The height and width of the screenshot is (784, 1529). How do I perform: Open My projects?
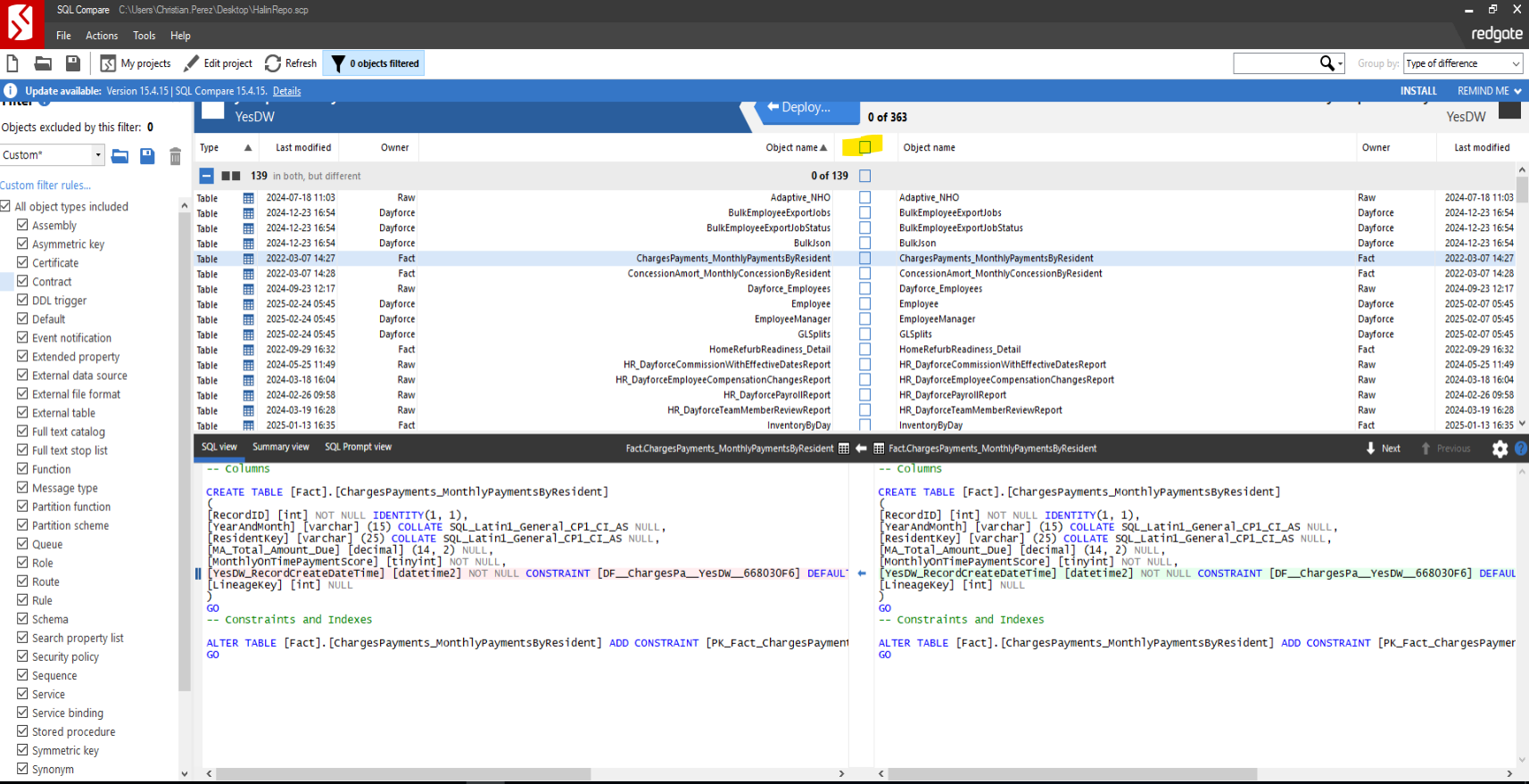coord(136,63)
